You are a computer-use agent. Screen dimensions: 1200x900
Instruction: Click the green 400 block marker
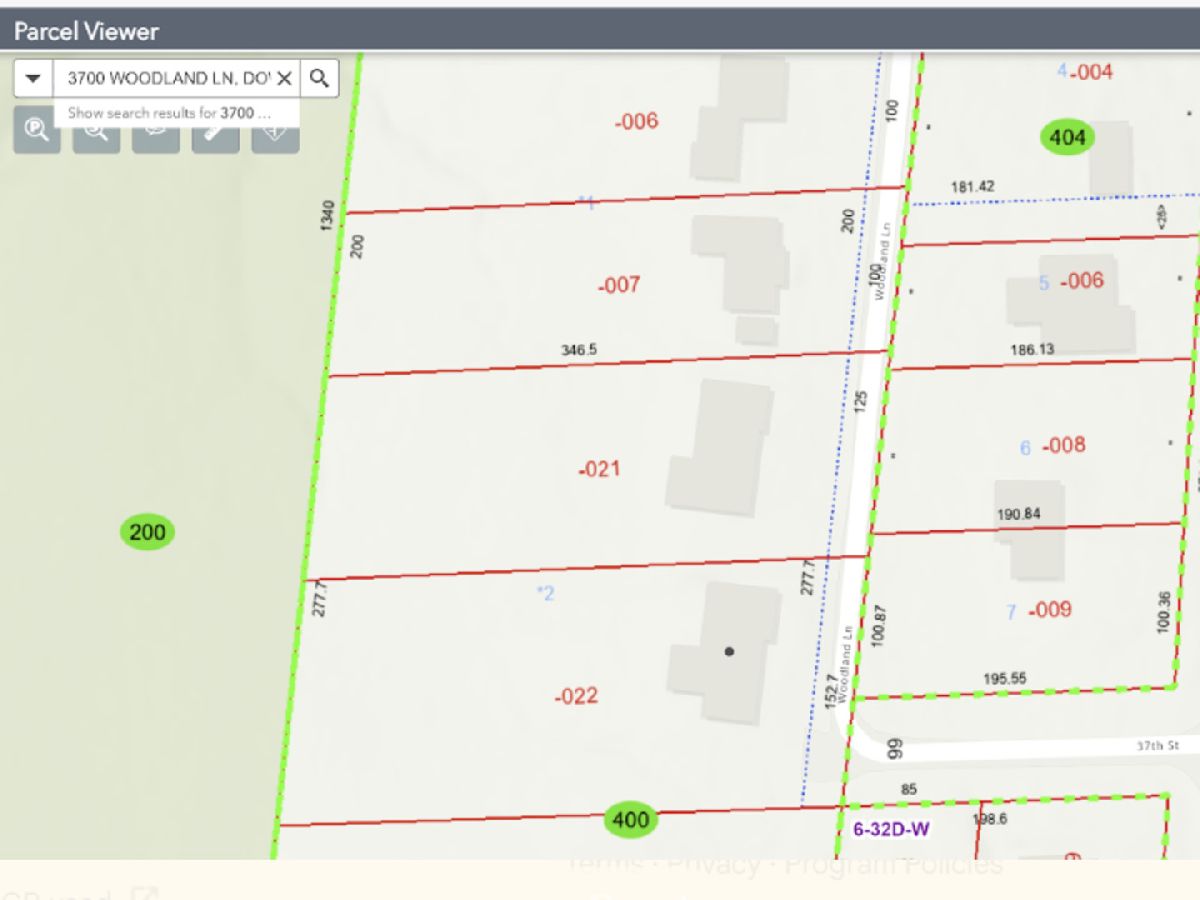[630, 821]
